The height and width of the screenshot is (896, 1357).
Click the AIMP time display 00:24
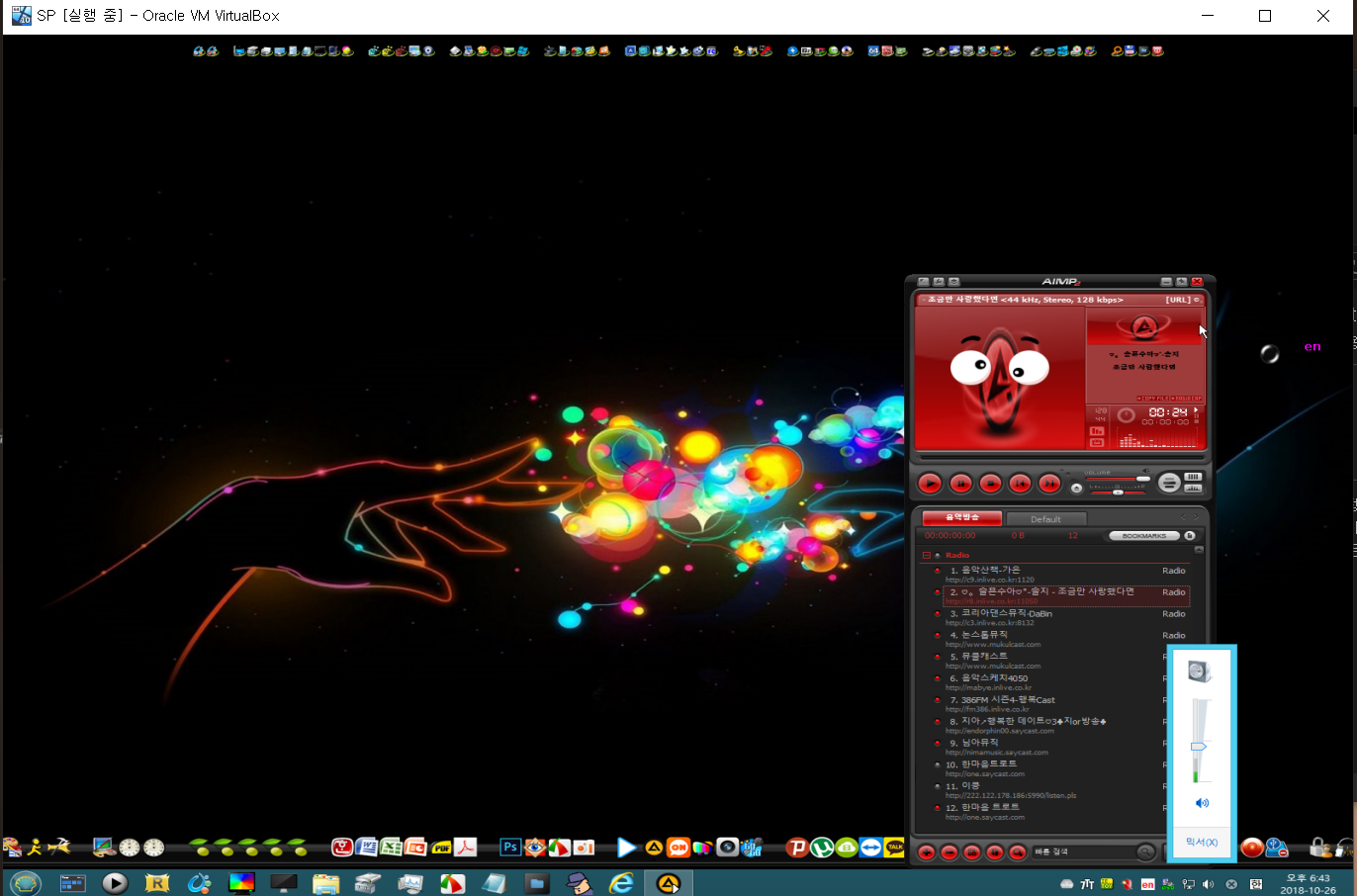point(1168,411)
